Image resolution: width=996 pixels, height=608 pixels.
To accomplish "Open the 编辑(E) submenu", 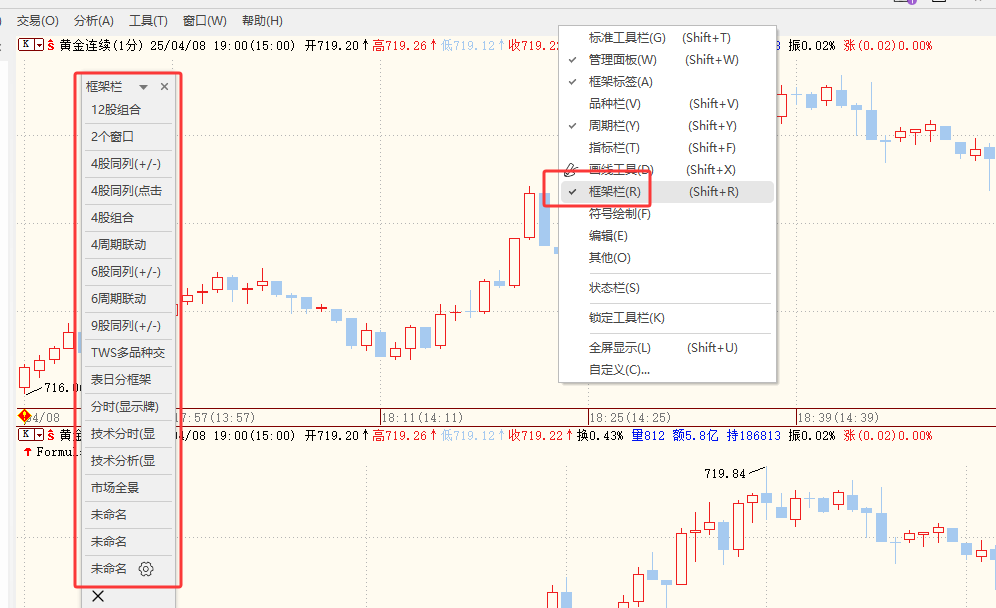I will pos(667,236).
